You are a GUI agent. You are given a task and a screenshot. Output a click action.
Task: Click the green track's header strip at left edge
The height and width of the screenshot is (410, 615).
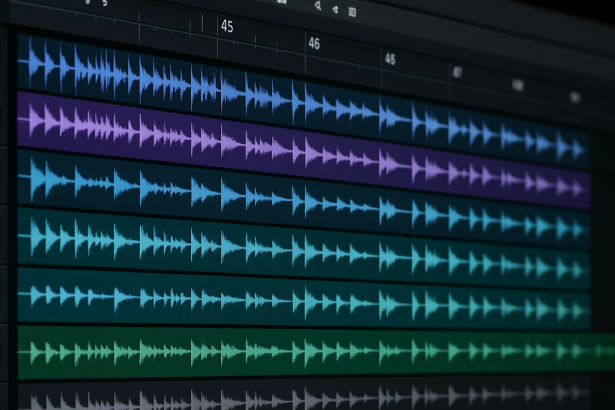click(x=8, y=350)
